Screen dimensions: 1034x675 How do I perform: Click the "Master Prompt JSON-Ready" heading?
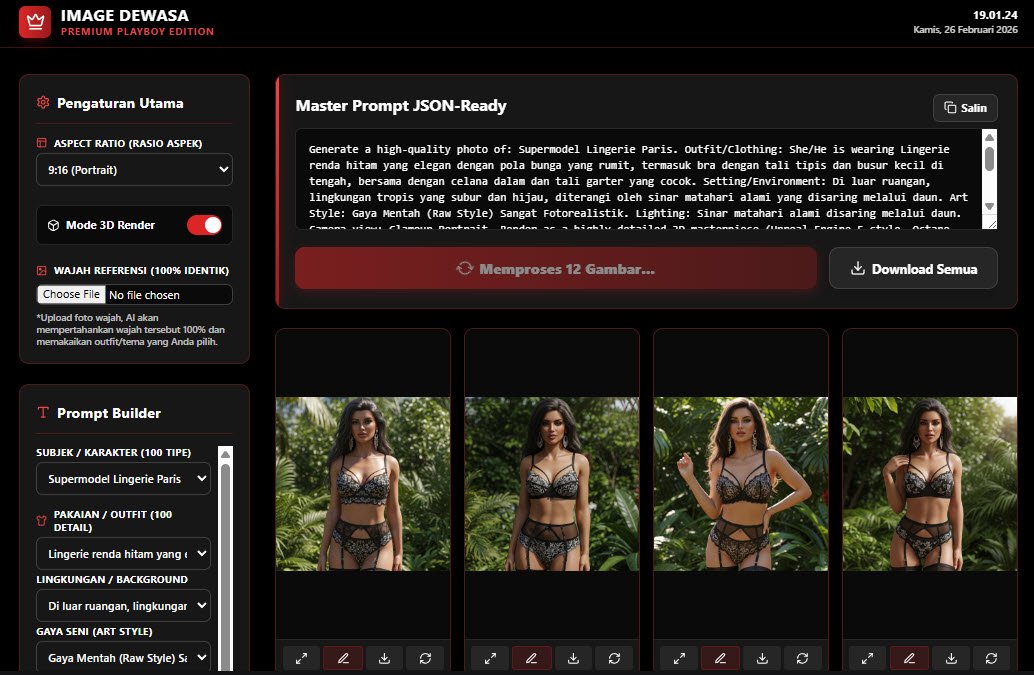tap(401, 106)
